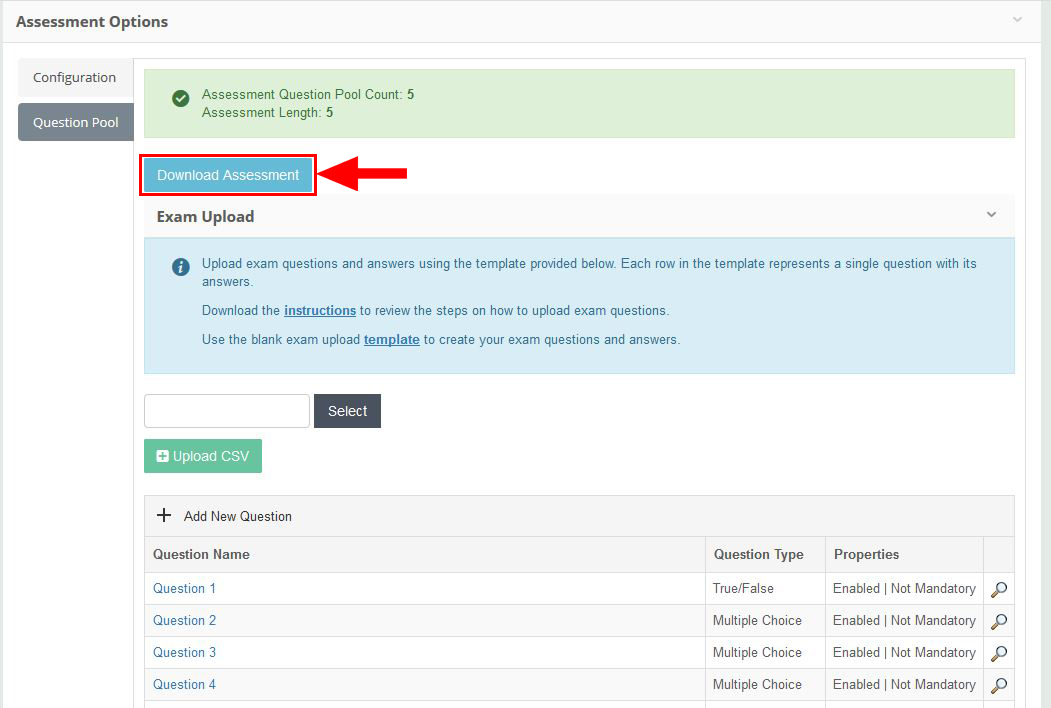Click magnifier icon for Question 4

click(998, 685)
